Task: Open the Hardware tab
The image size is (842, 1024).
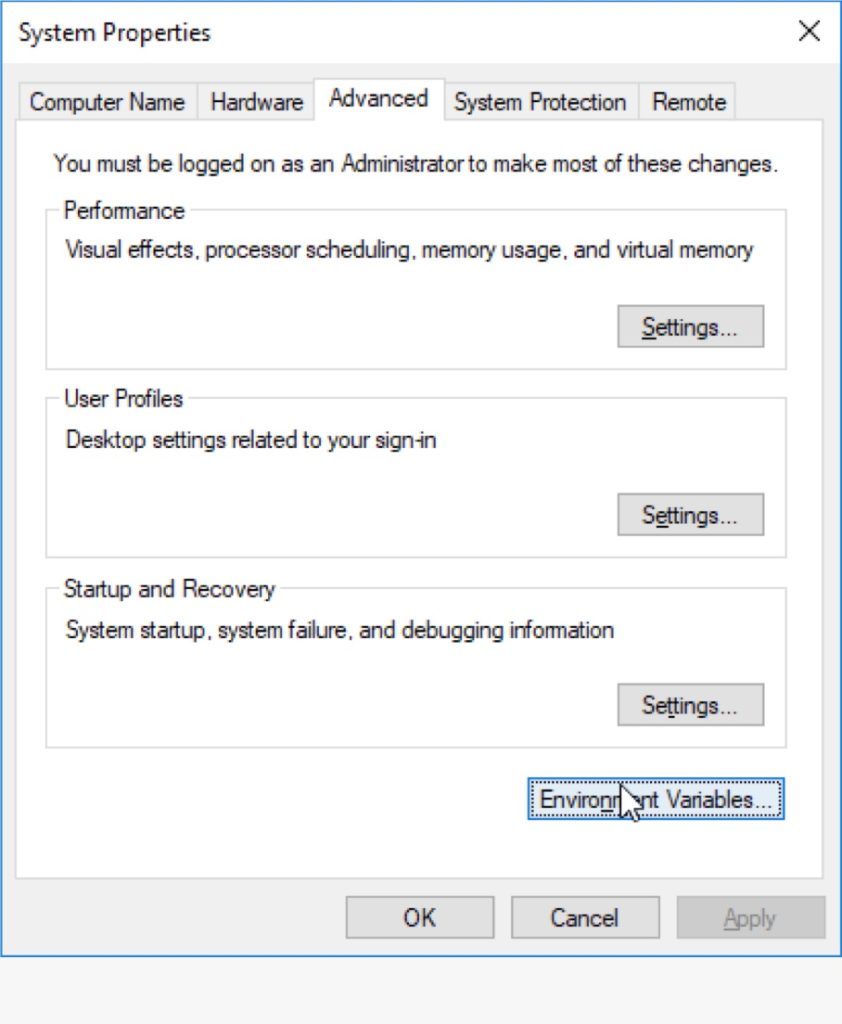Action: (256, 102)
